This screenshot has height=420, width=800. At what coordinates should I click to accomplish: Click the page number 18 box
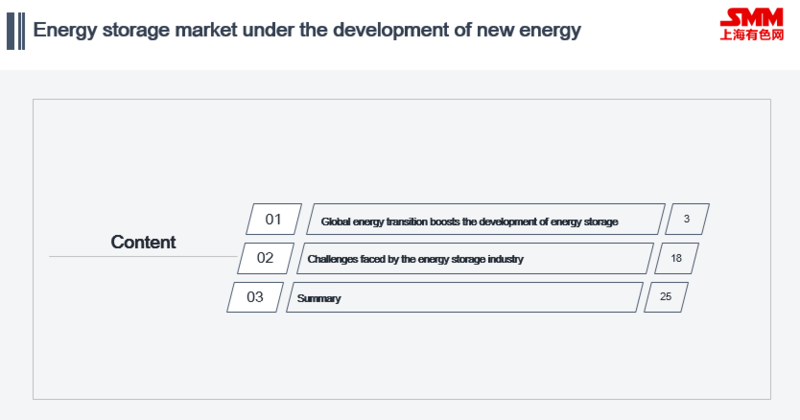pos(676,258)
